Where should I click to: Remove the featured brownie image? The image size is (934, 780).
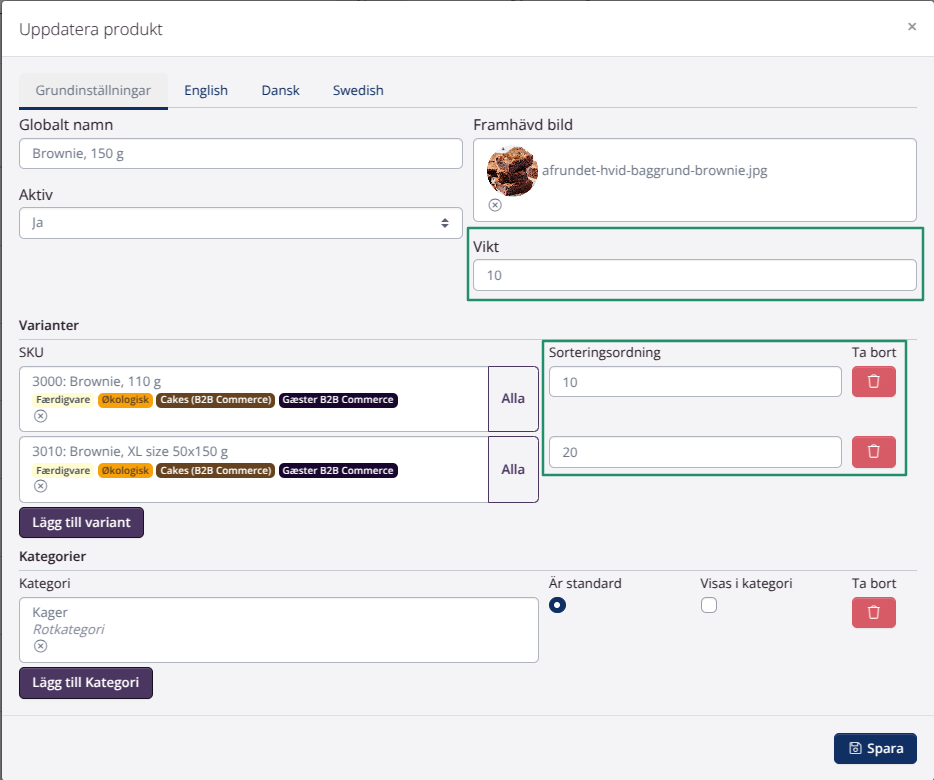coord(495,205)
